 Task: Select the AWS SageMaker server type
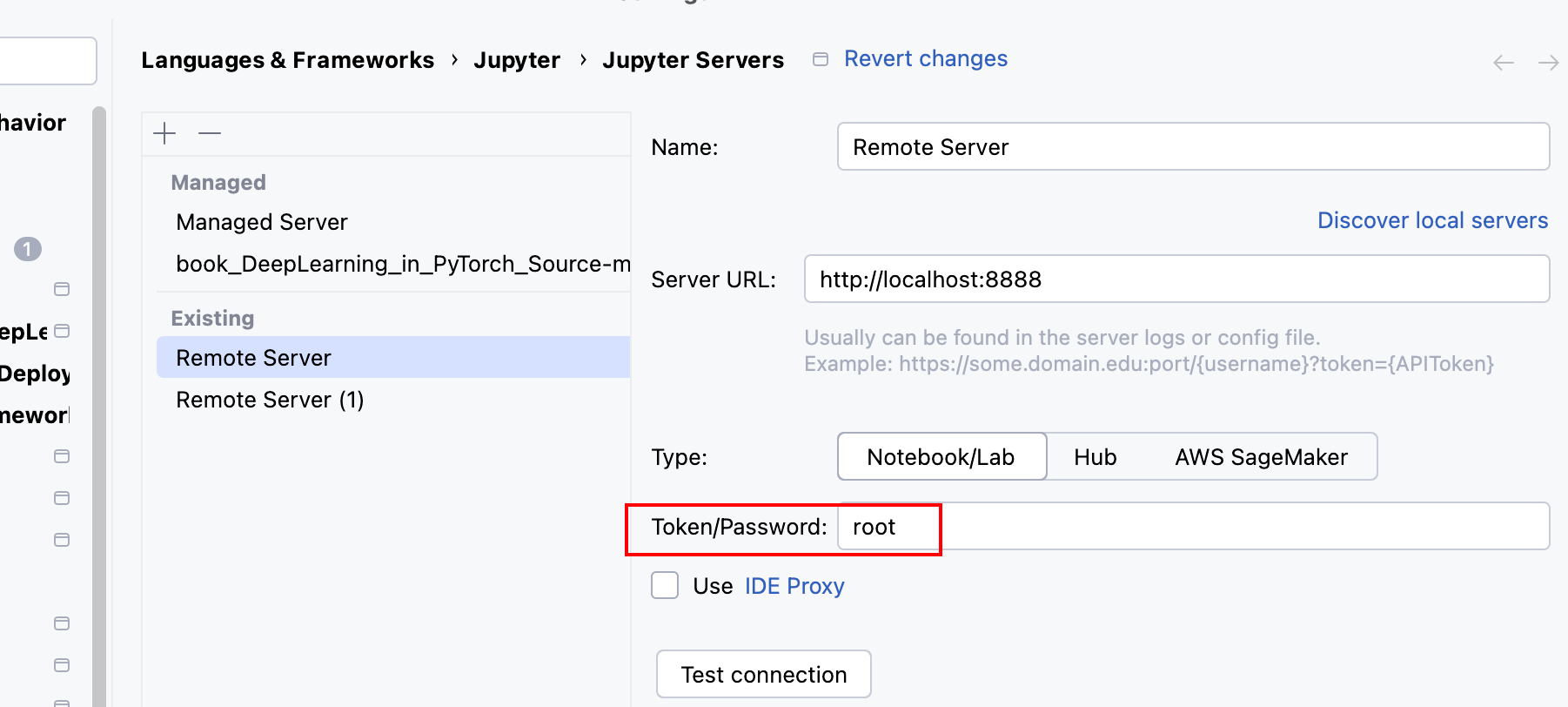(x=1261, y=456)
